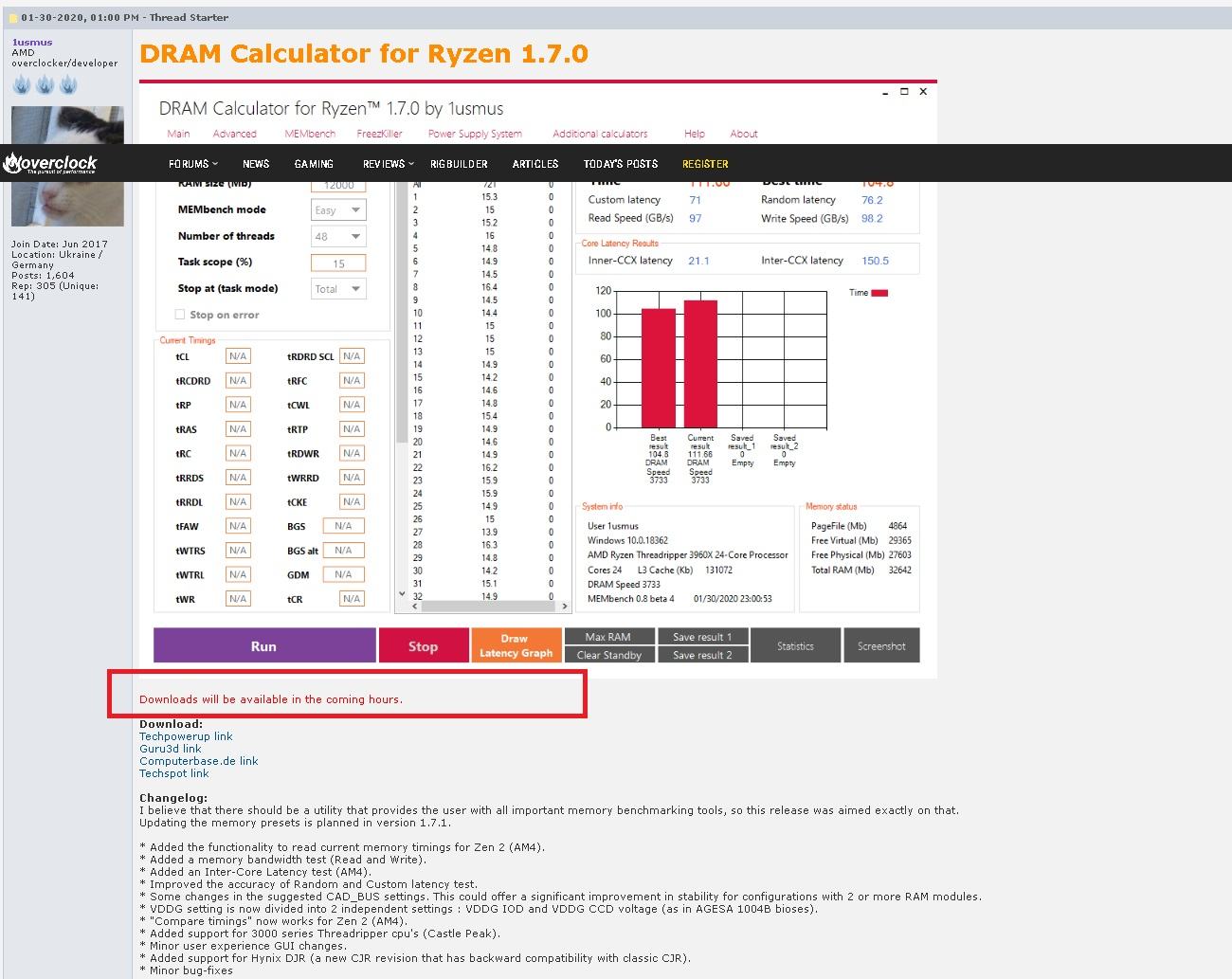The height and width of the screenshot is (979, 1232).
Task: Open the Techspot download link
Action: pyautogui.click(x=174, y=773)
